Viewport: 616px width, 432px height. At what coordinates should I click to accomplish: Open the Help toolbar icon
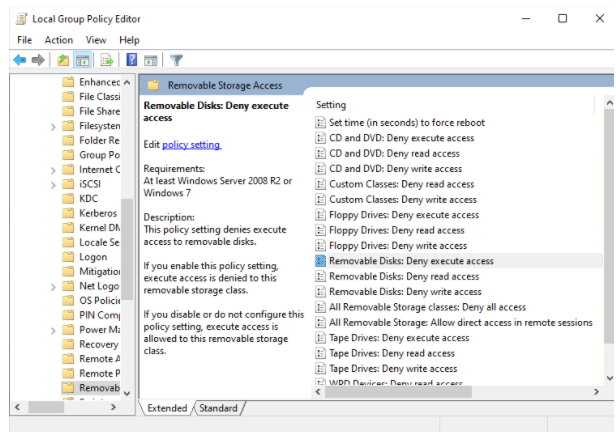[x=132, y=60]
